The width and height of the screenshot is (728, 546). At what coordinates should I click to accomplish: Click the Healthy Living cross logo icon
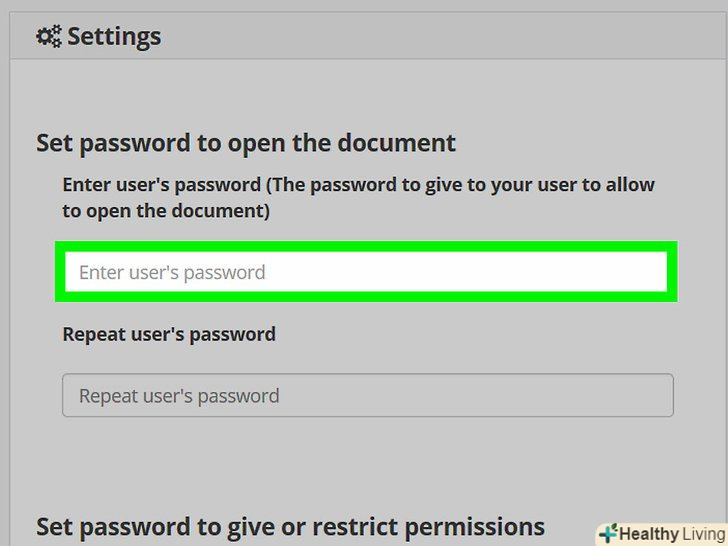tap(607, 534)
